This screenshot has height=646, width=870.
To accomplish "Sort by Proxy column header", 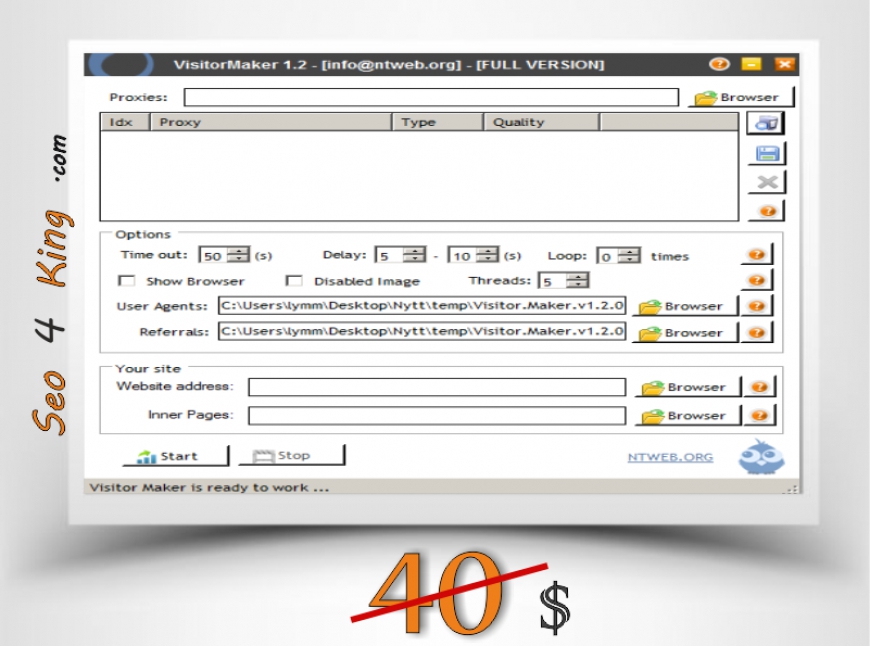I will 271,122.
